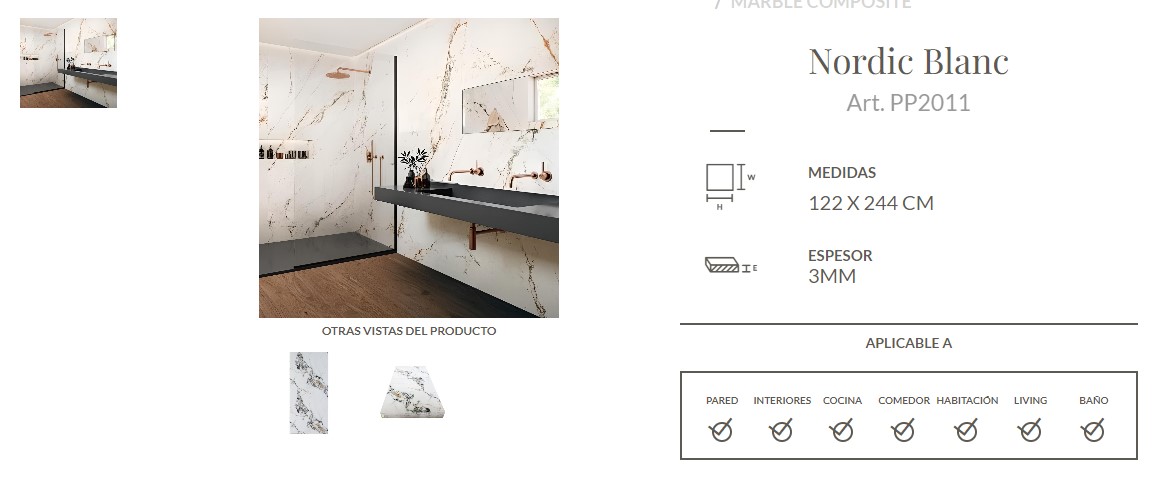This screenshot has height=486, width=1157.
Task: Click the checkmark icon under Comedor
Action: pos(903,430)
